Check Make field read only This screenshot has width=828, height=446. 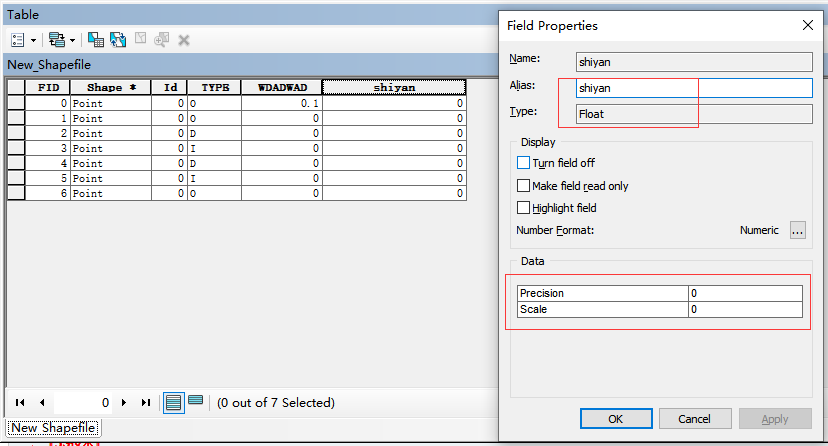[523, 186]
